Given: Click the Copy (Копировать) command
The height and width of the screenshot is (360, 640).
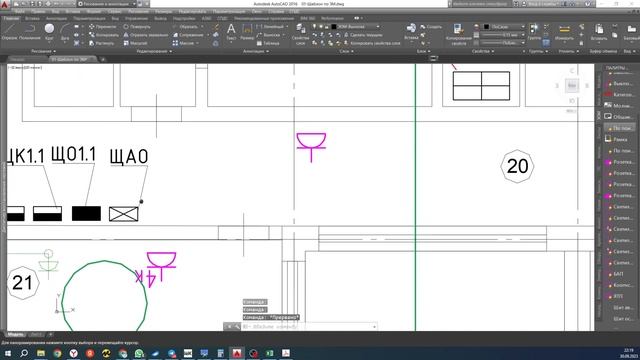Looking at the screenshot, I should point(103,35).
